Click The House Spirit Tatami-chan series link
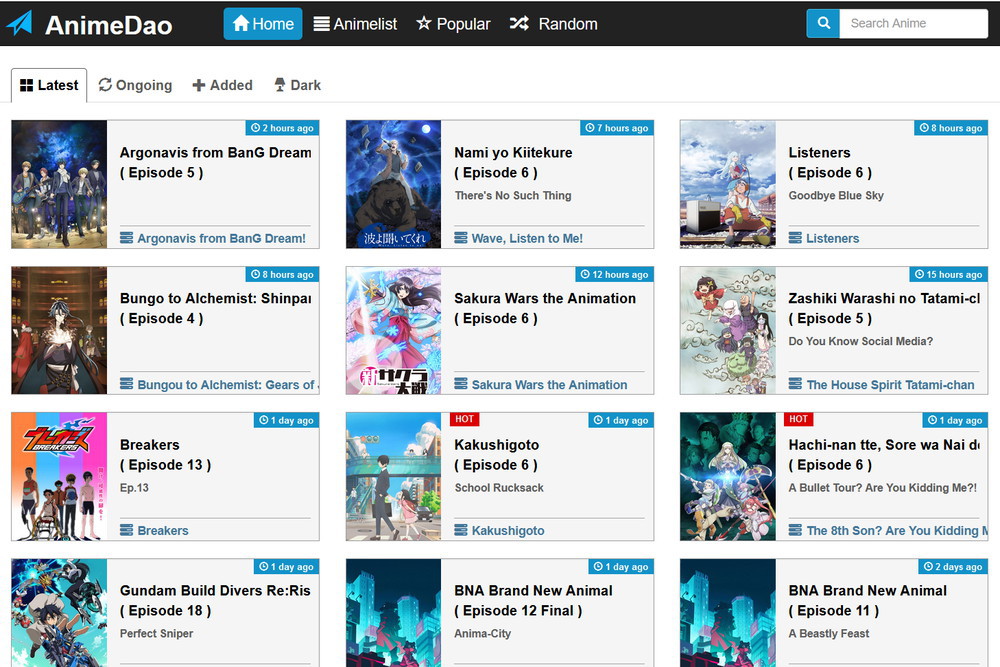The height and width of the screenshot is (667, 1000). tap(890, 385)
